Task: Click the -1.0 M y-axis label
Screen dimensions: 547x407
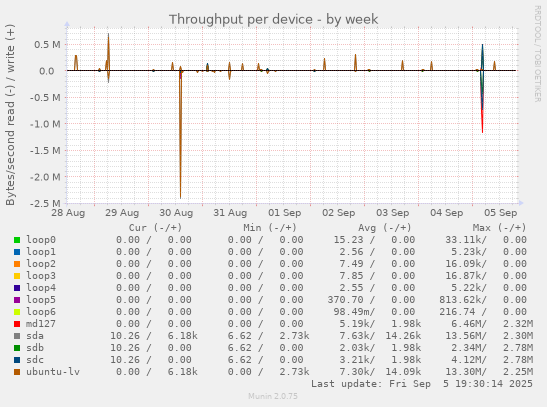Action: (x=45, y=124)
